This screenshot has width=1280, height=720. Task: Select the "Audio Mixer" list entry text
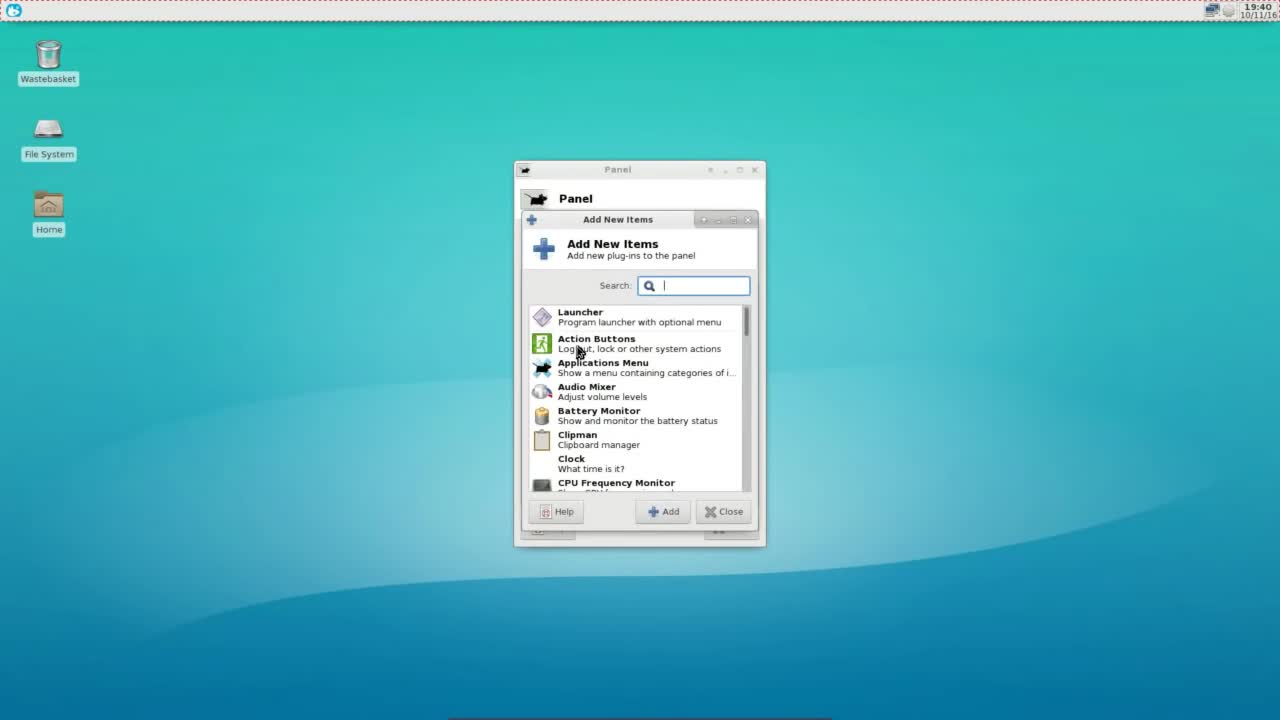tap(586, 387)
